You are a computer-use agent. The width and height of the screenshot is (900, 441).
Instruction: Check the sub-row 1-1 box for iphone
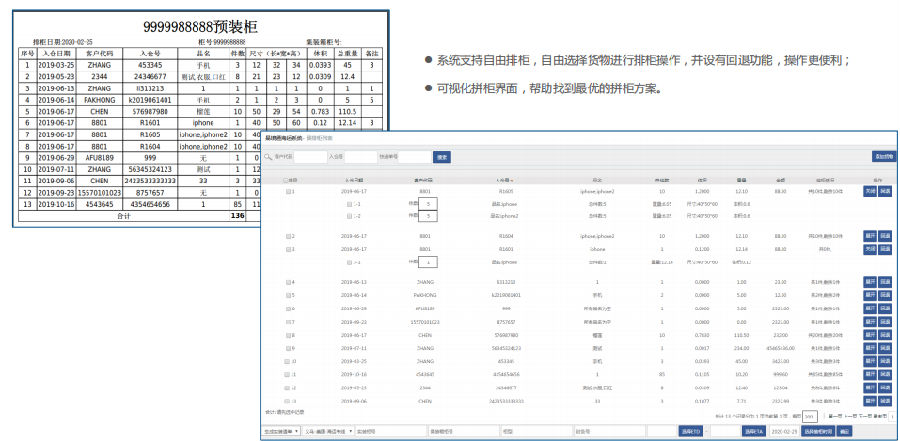tap(350, 204)
